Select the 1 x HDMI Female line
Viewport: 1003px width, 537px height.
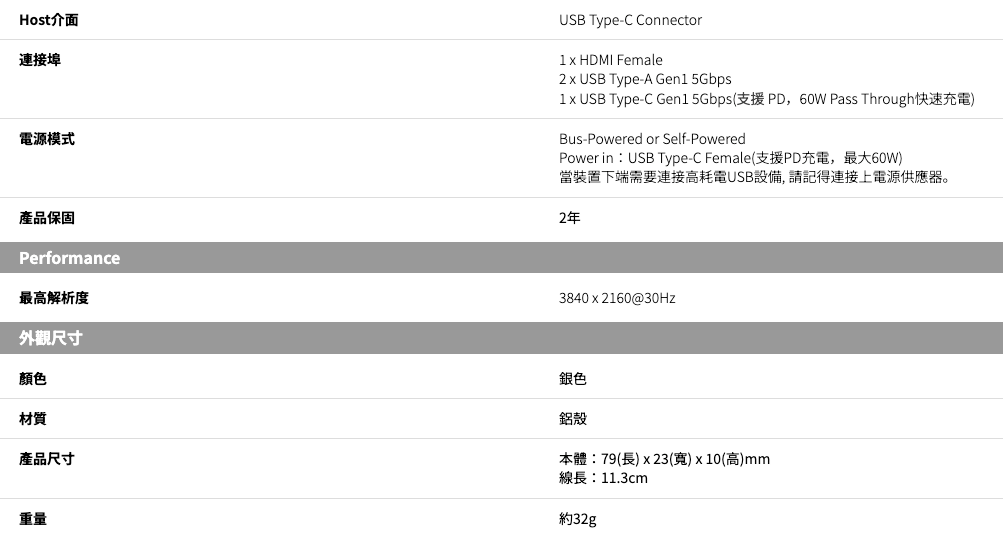click(x=610, y=60)
